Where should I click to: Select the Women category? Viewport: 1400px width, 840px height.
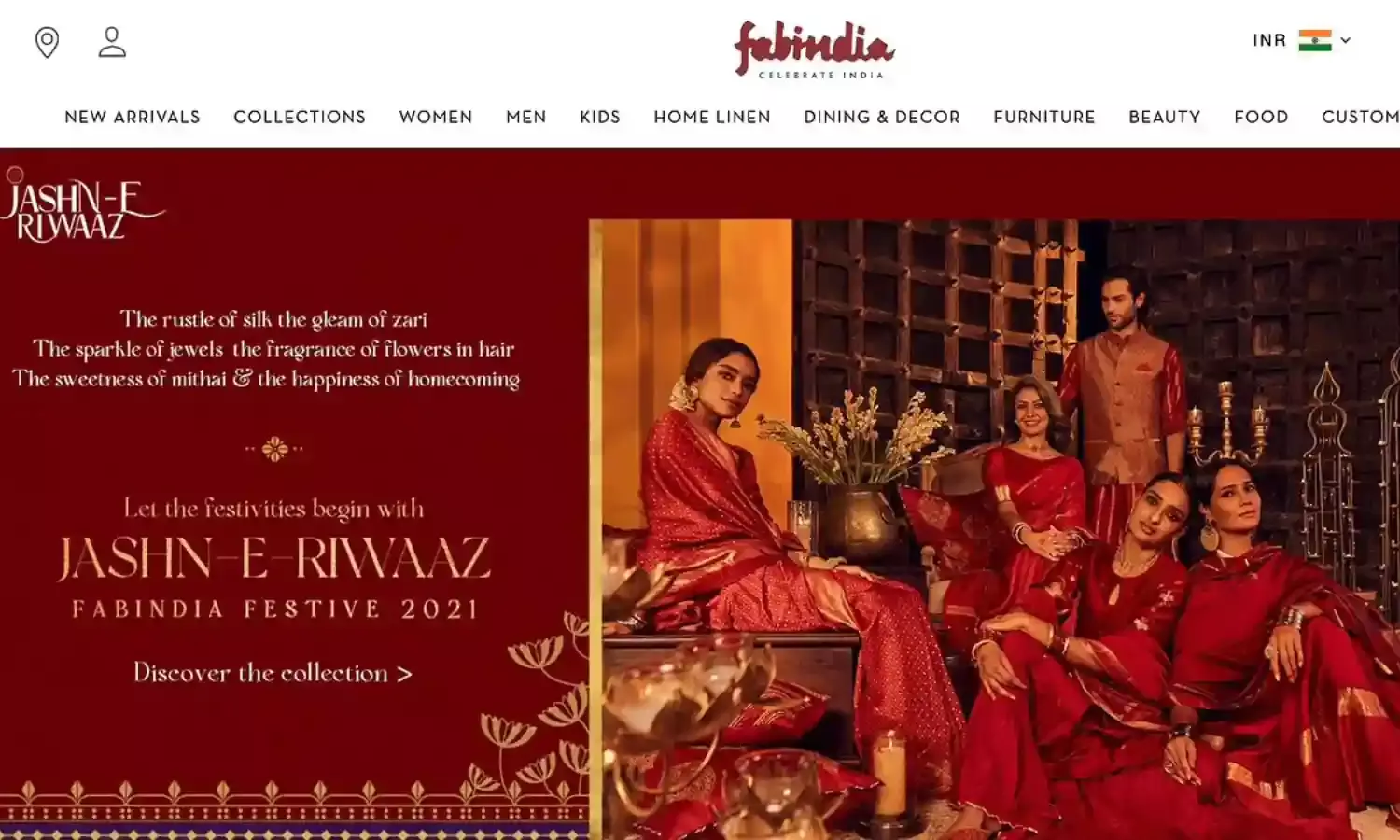(436, 117)
